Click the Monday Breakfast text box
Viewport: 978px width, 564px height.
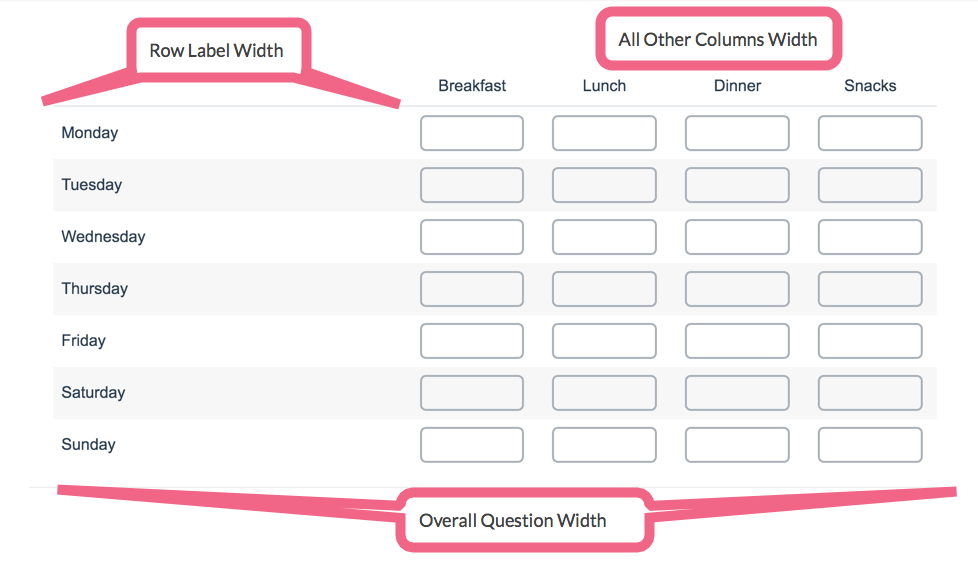[472, 133]
